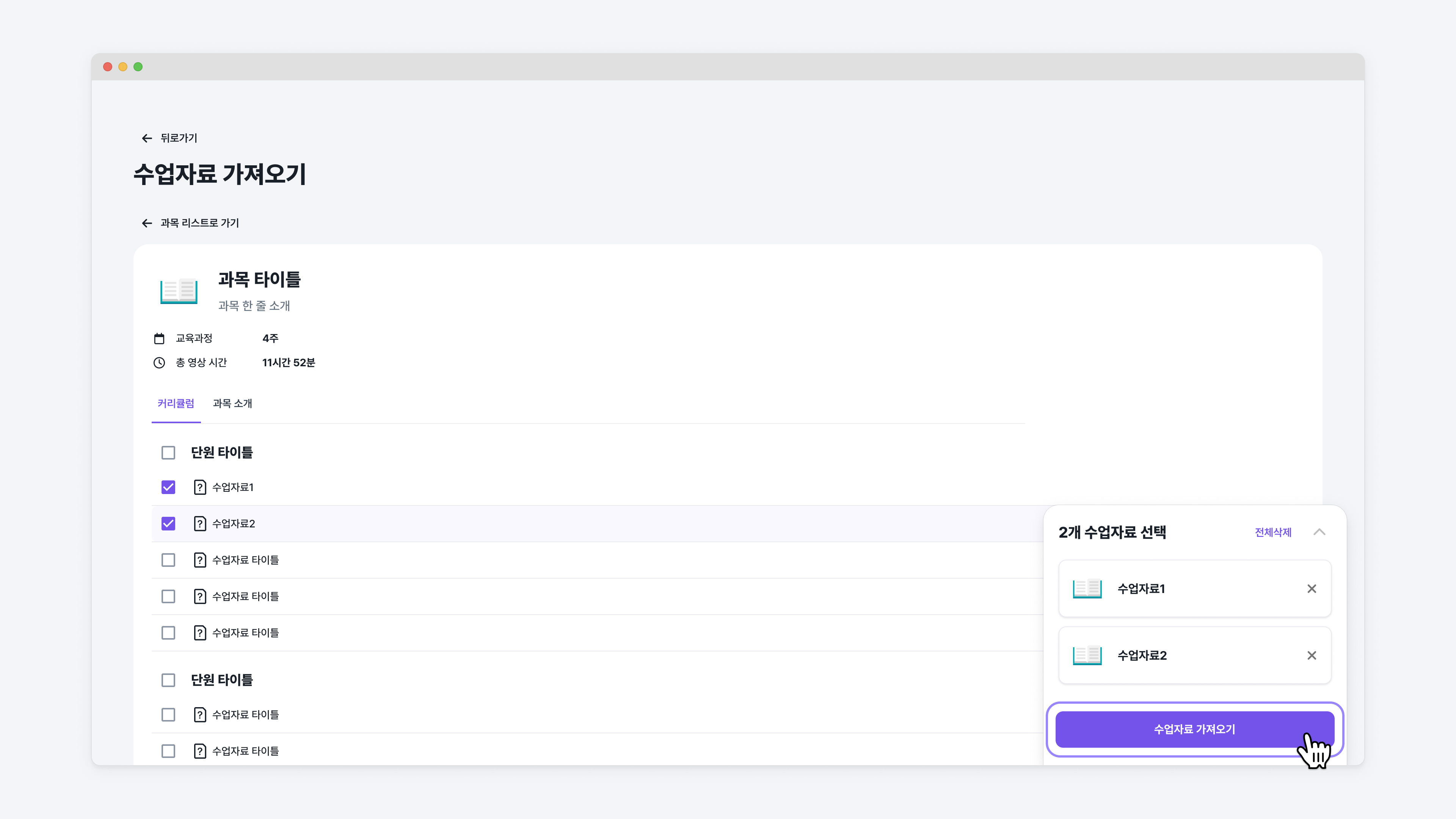The height and width of the screenshot is (819, 1456).
Task: Click the second 단원 타이틀 heading
Action: [x=221, y=680]
